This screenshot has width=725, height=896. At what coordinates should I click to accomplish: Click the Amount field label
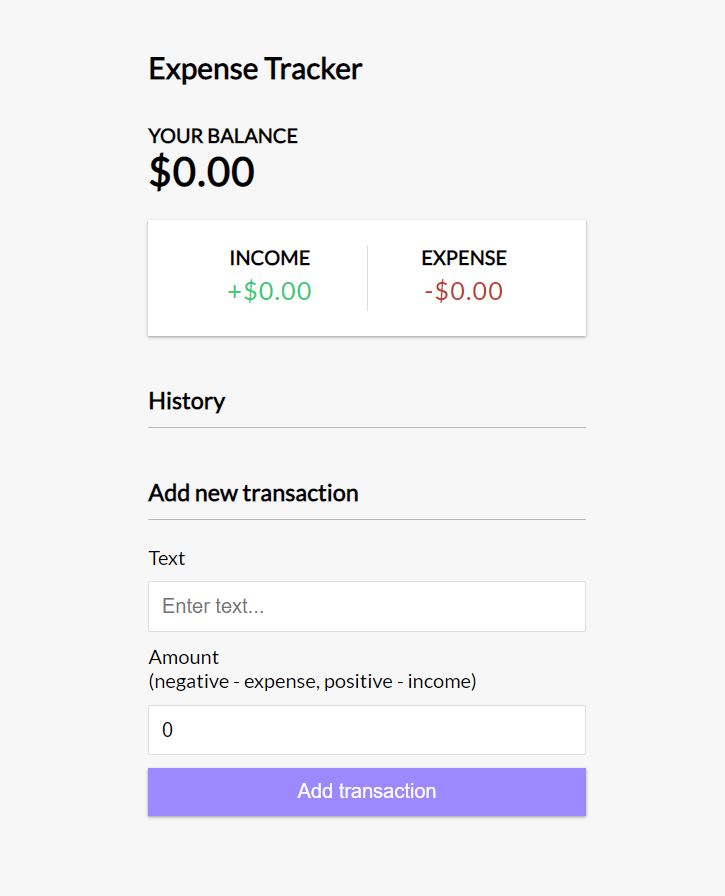click(x=184, y=657)
